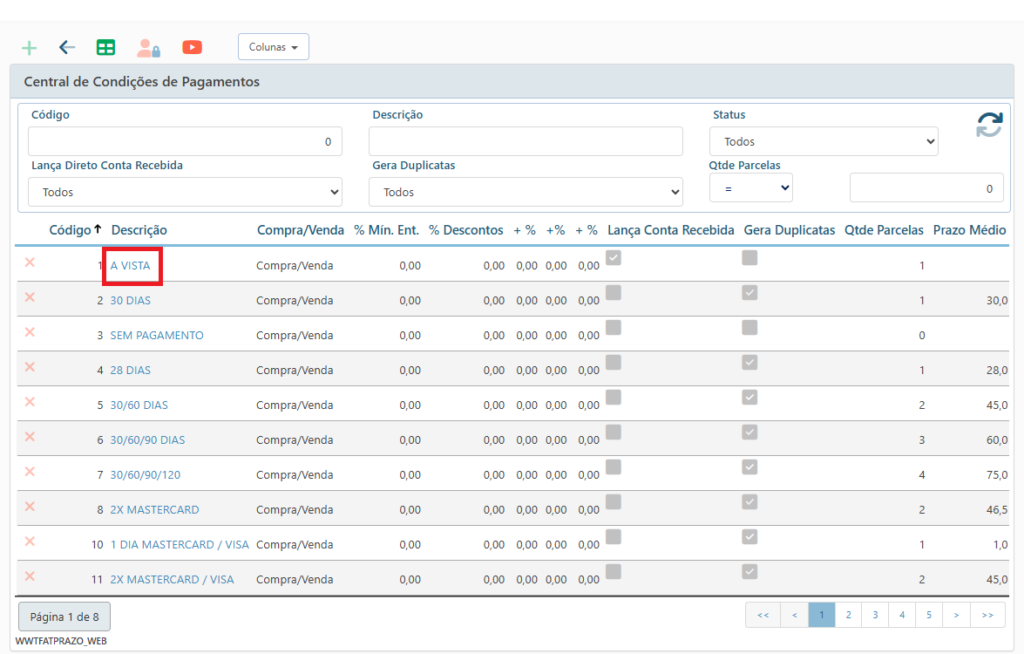
Task: Sort by the Código column header
Action: (70, 230)
